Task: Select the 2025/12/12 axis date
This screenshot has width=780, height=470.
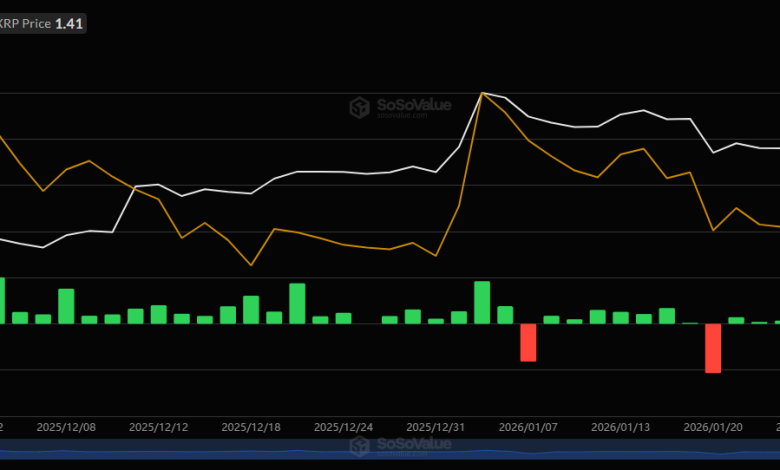Action: (x=158, y=426)
